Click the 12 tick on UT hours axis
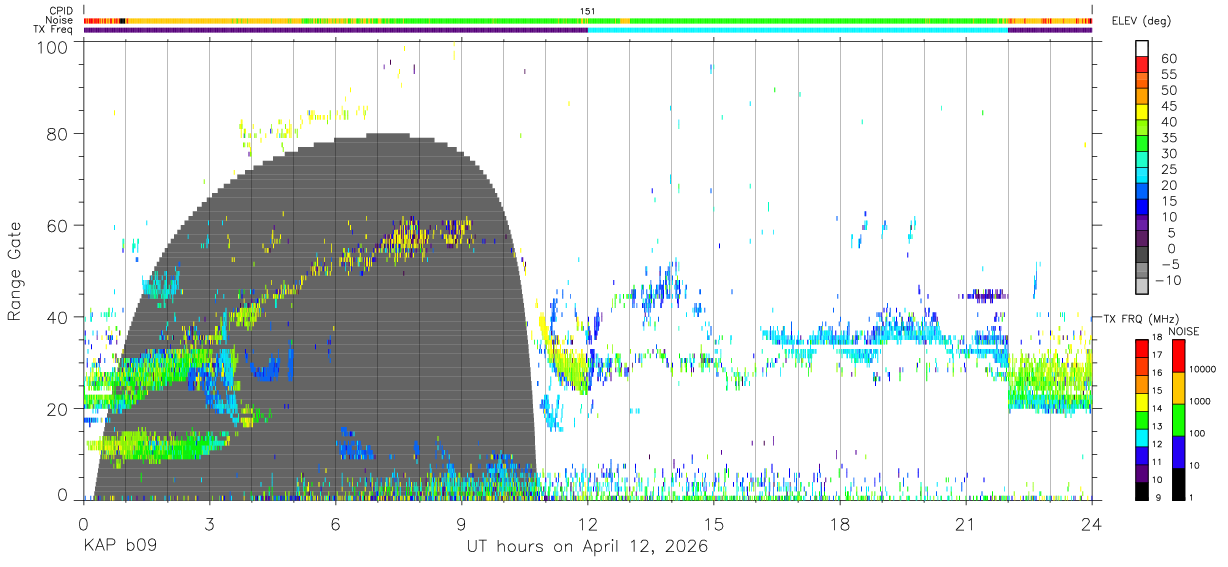Image resolution: width=1228 pixels, height=567 pixels. pos(588,524)
